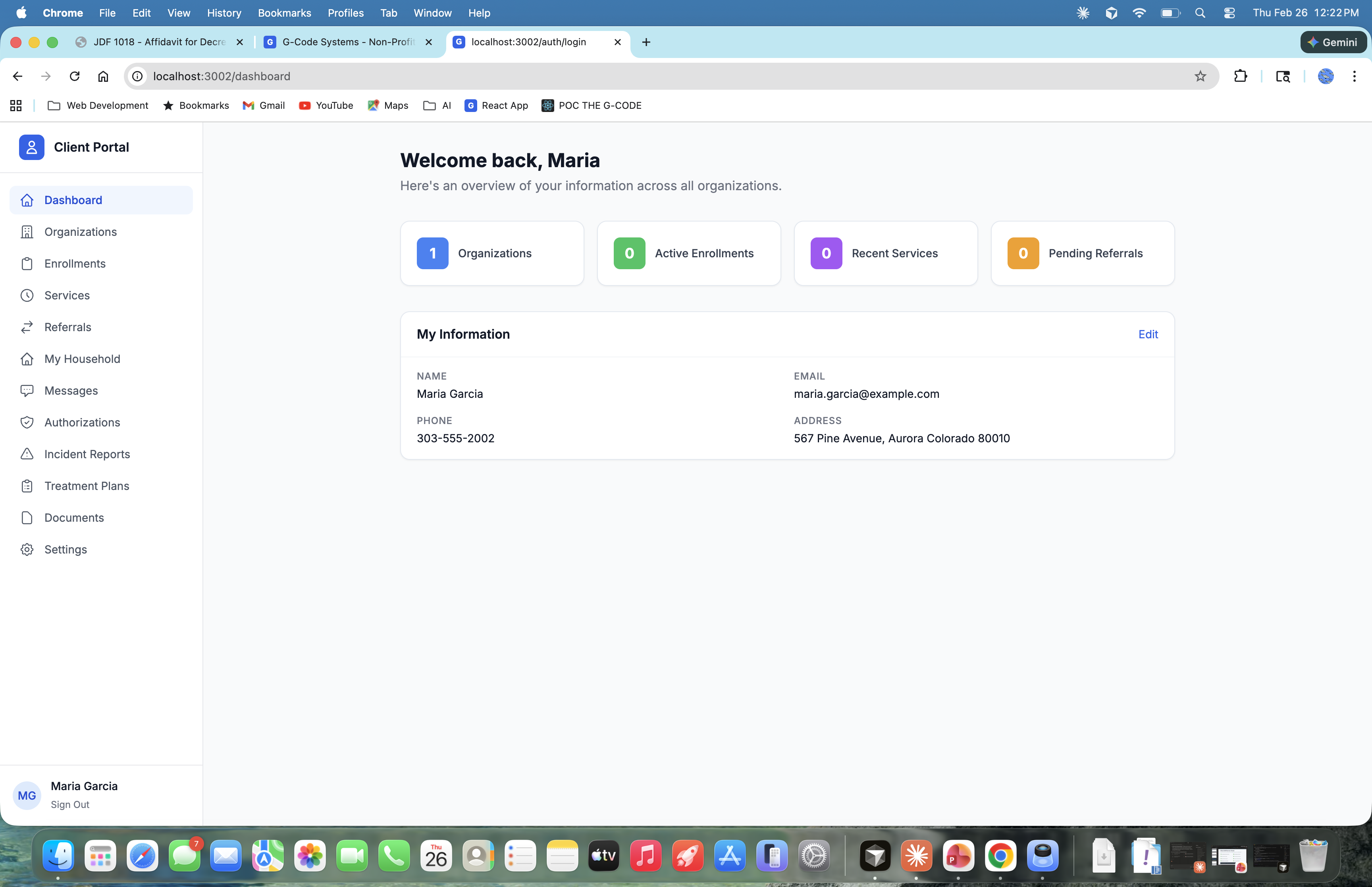Sign Out of the Client Portal
The width and height of the screenshot is (1372, 887).
[x=70, y=804]
